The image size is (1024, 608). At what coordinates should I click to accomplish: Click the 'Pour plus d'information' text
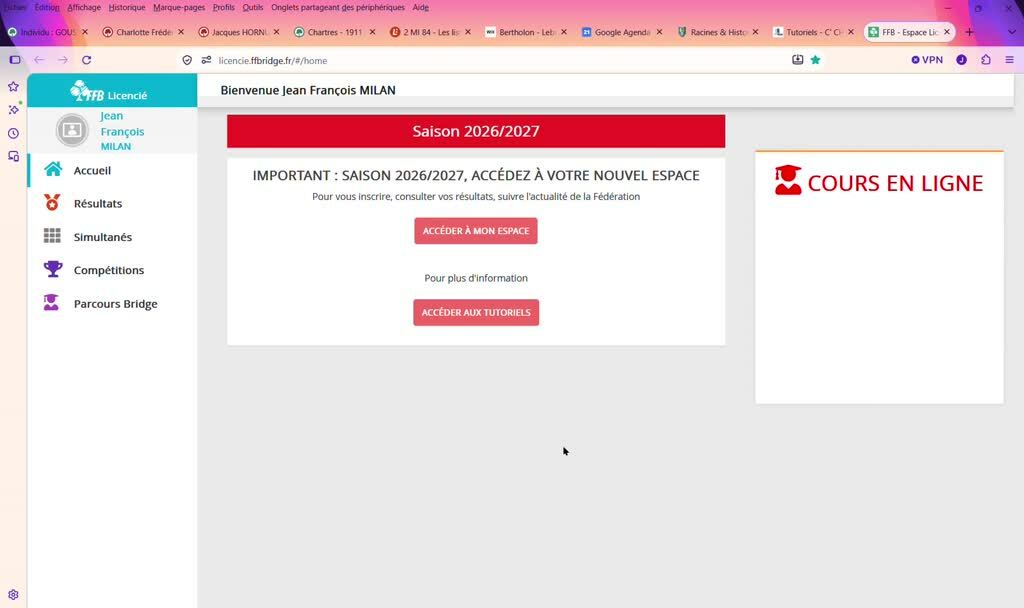click(x=476, y=278)
